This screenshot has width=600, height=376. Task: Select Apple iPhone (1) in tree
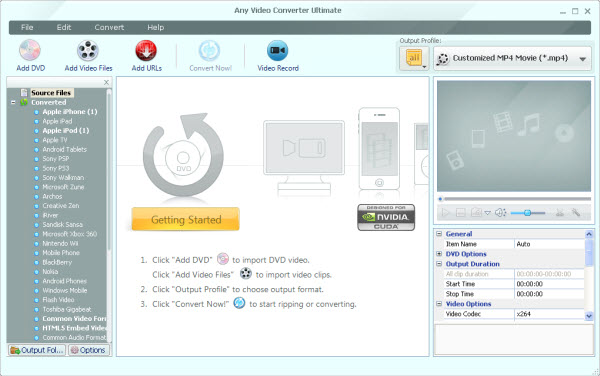(70, 112)
